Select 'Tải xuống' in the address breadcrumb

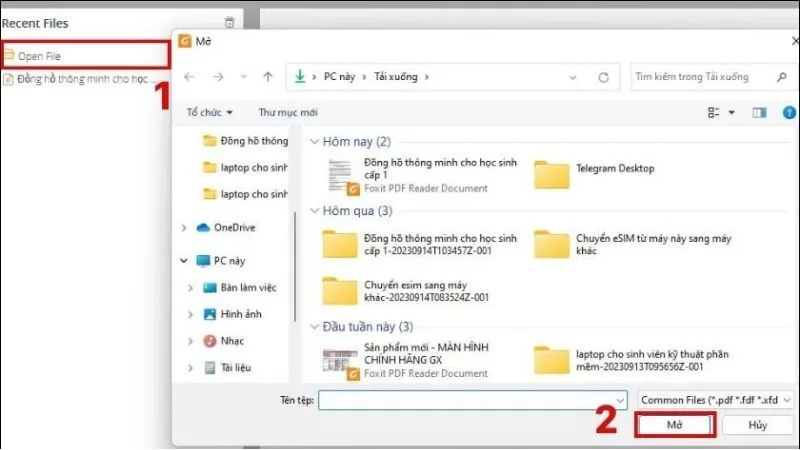(x=396, y=77)
